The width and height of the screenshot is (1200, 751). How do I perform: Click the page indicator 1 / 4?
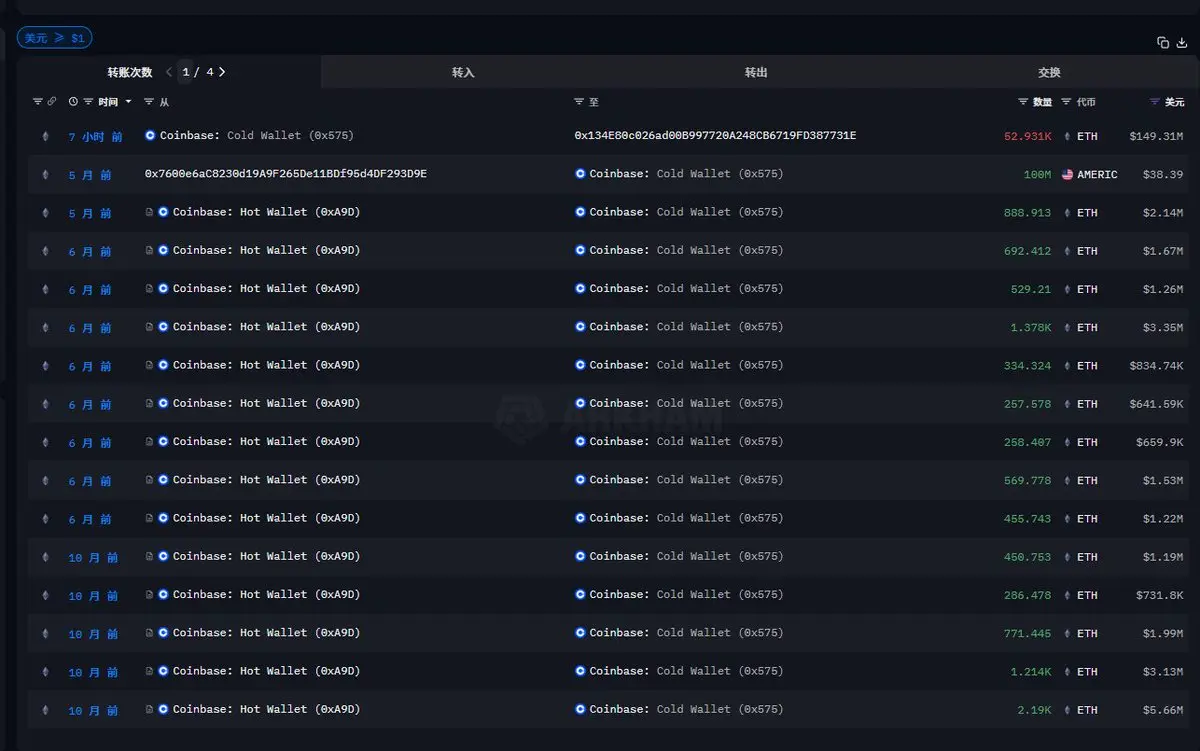click(x=197, y=72)
